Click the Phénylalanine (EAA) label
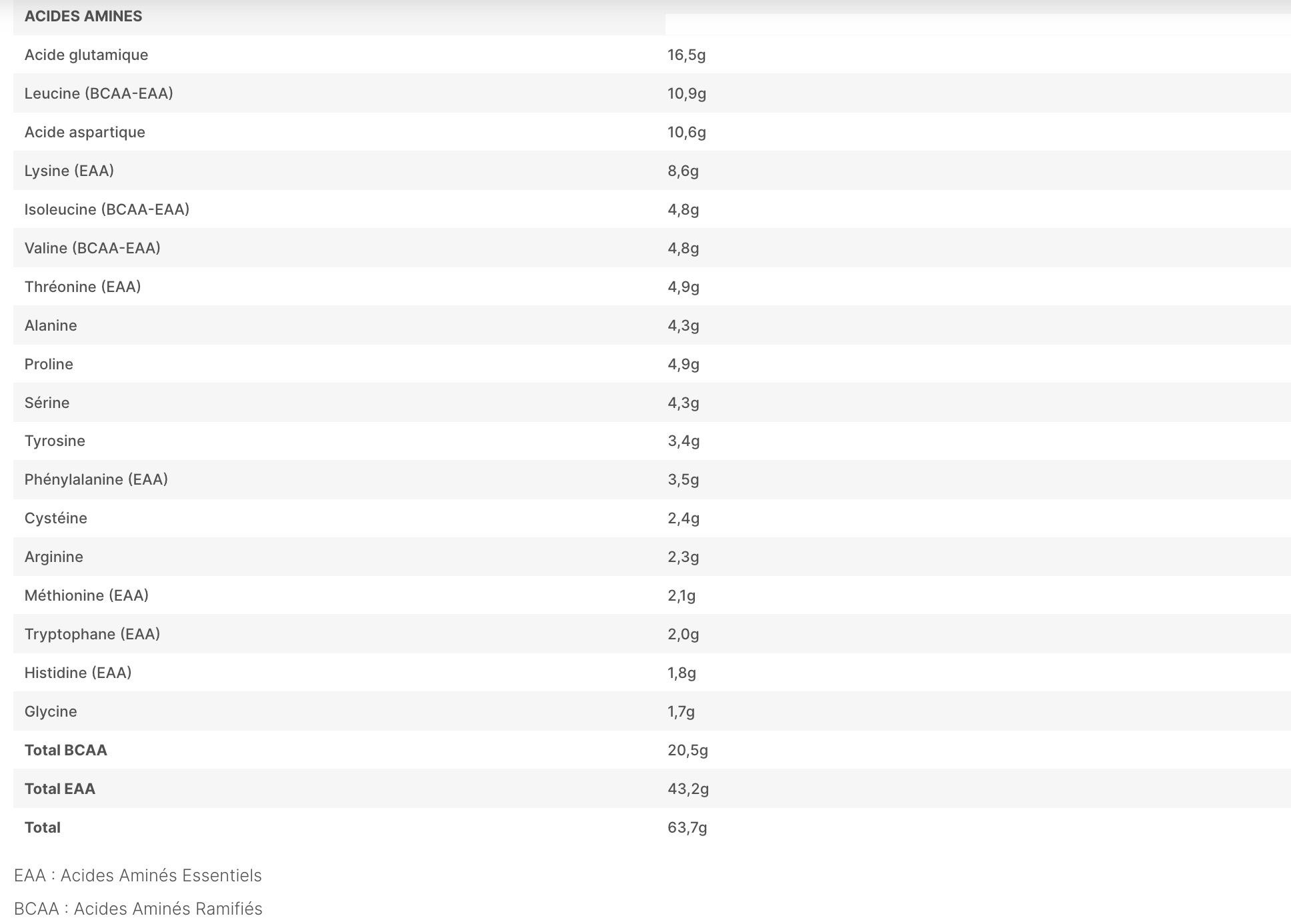 point(96,479)
